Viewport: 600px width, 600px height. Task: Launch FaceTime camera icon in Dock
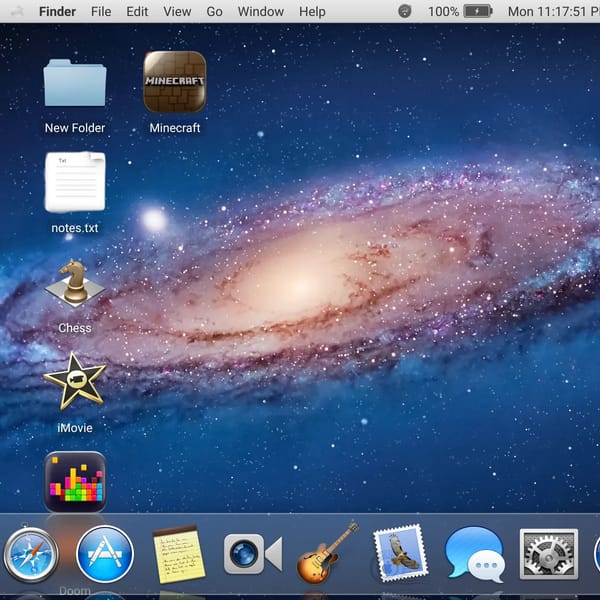[x=253, y=554]
